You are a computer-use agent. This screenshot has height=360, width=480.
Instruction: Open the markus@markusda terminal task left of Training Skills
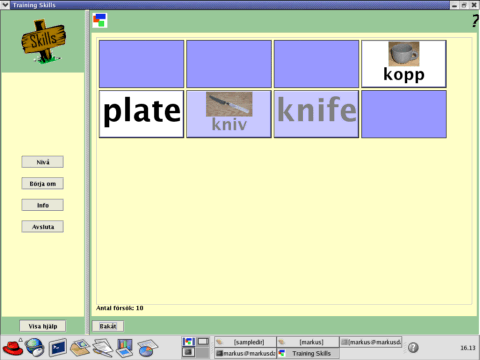coord(245,353)
